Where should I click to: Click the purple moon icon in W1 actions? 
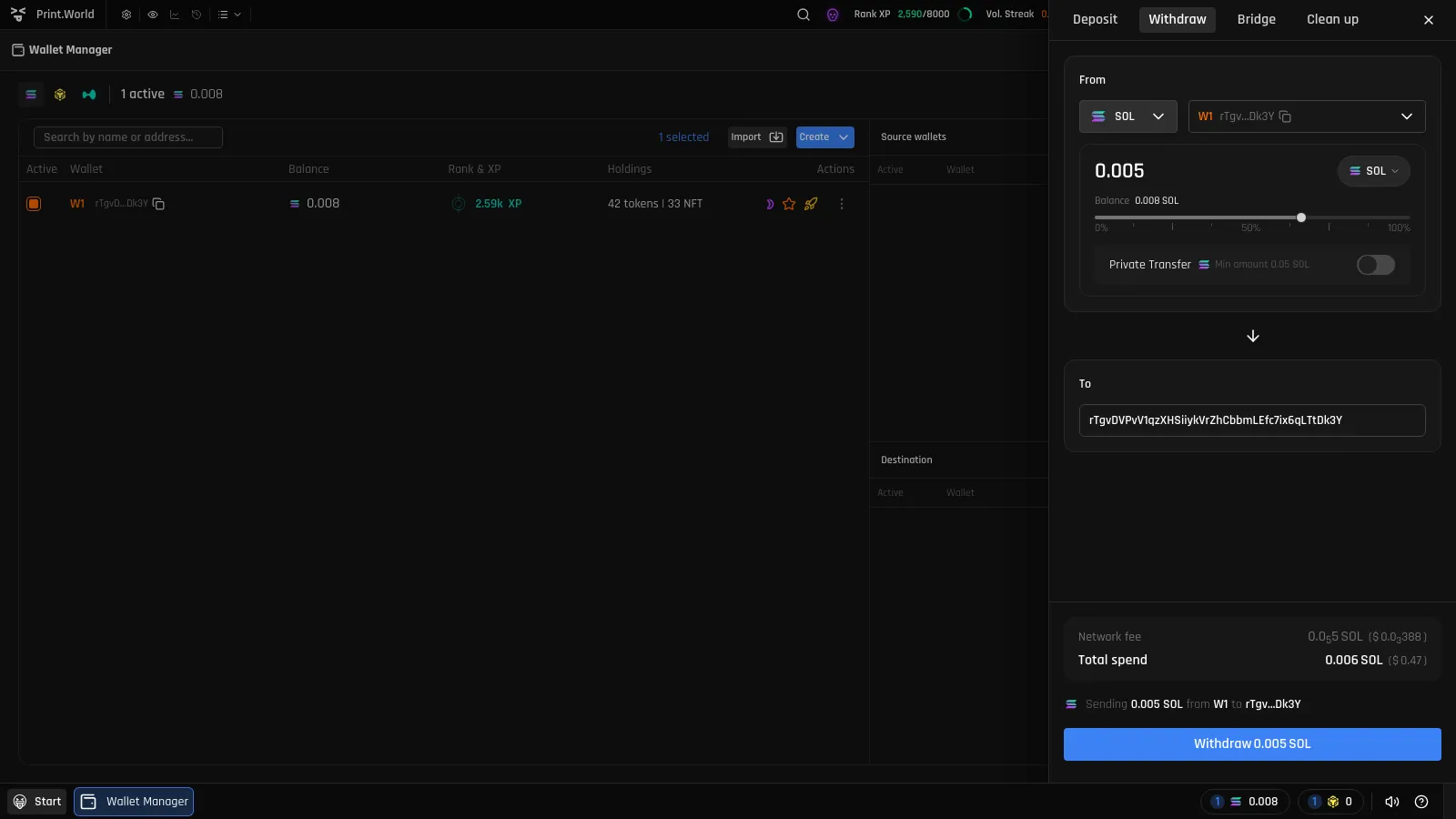(770, 204)
